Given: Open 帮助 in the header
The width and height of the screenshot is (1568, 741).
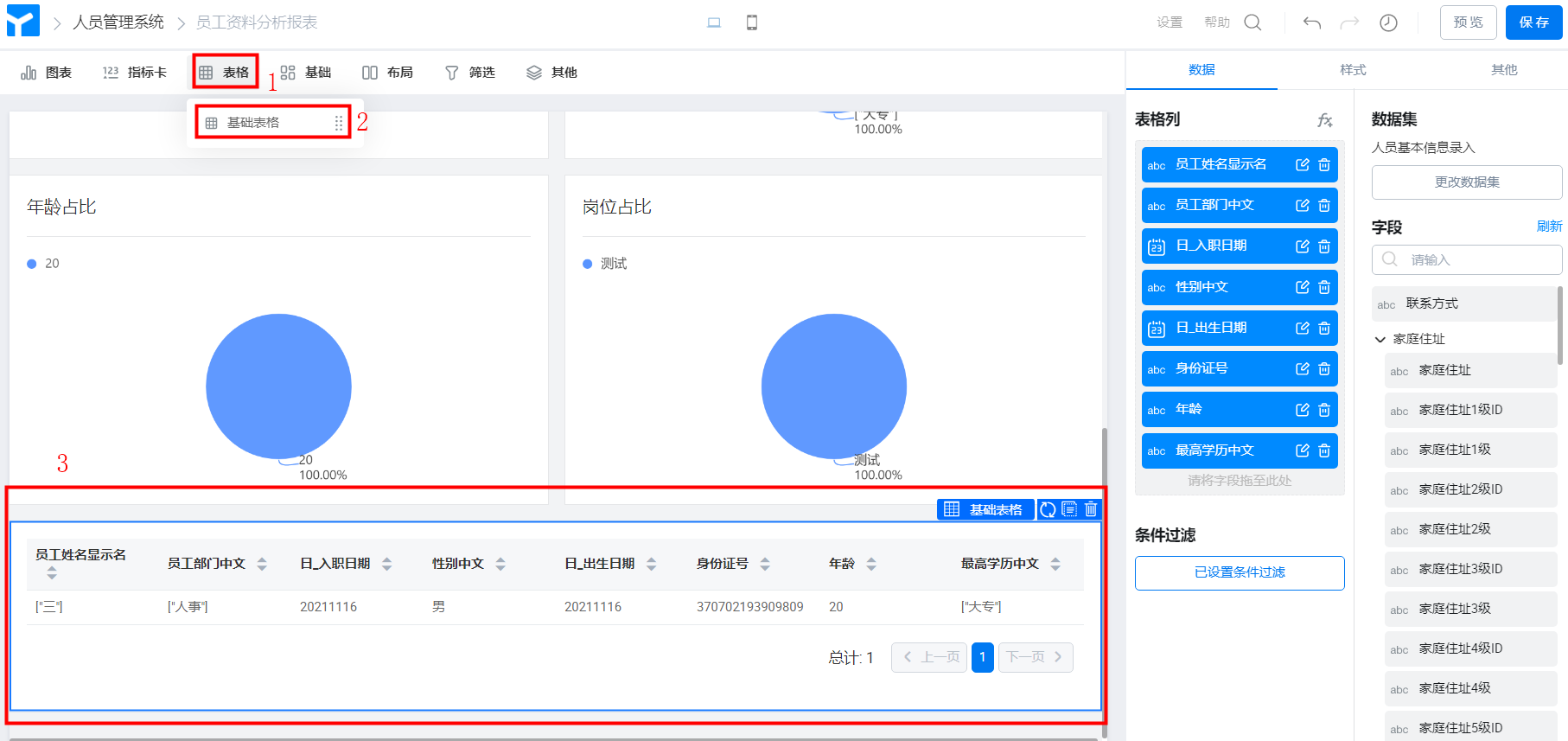Looking at the screenshot, I should 1217,22.
